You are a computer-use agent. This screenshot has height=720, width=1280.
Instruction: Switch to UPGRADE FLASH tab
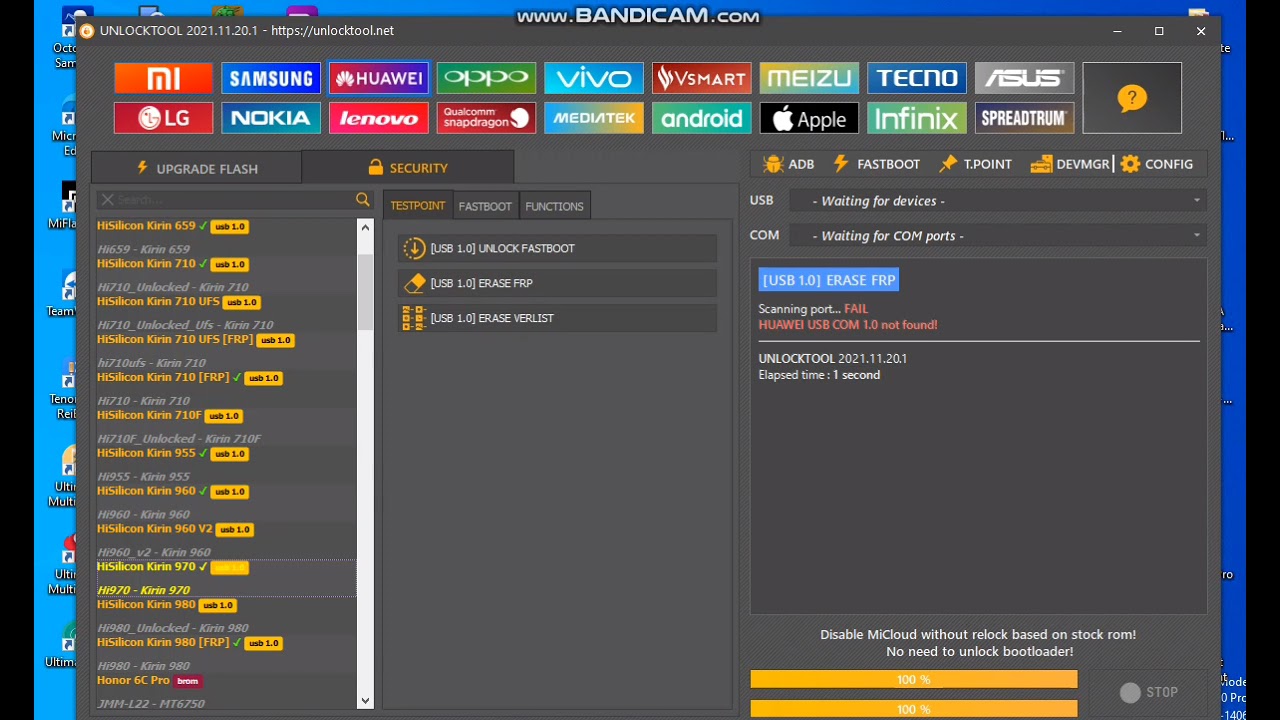(x=196, y=168)
